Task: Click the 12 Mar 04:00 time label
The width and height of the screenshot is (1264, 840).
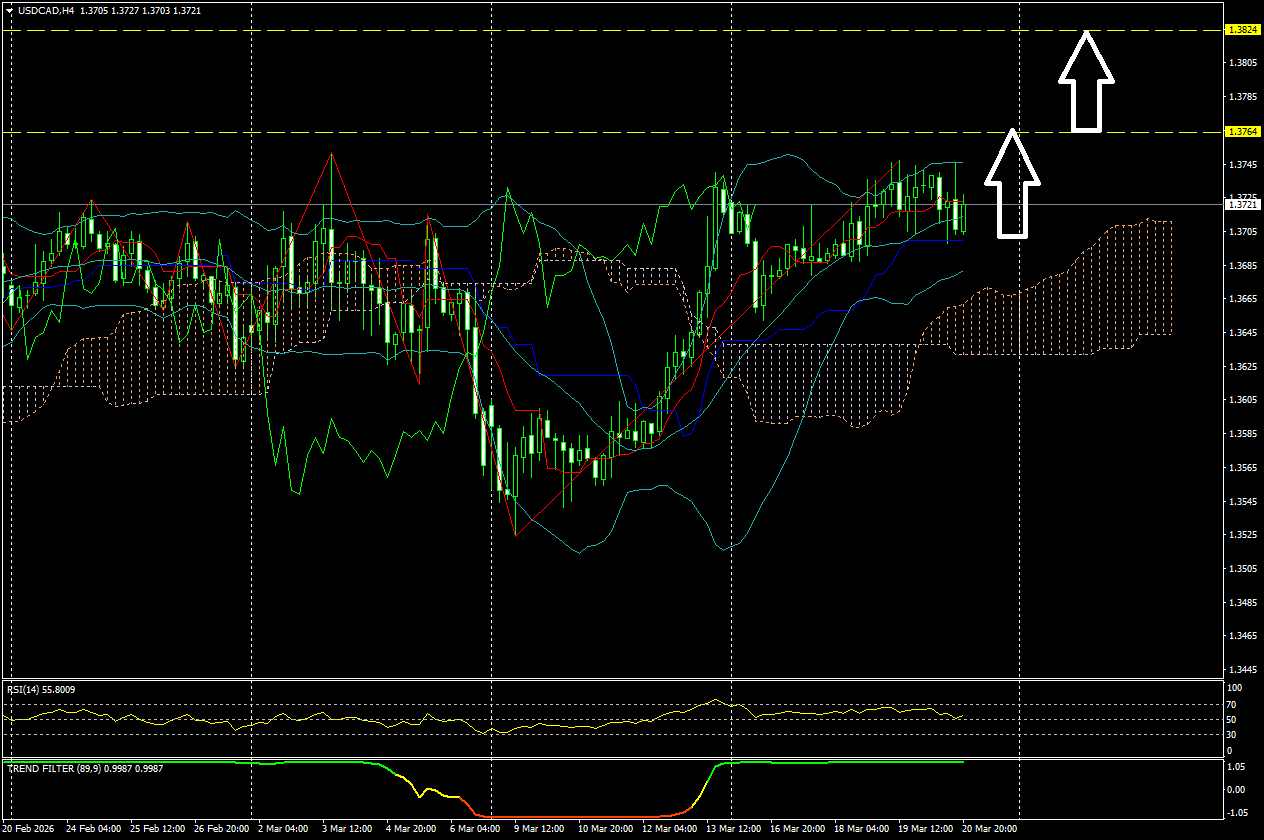Action: [x=669, y=829]
